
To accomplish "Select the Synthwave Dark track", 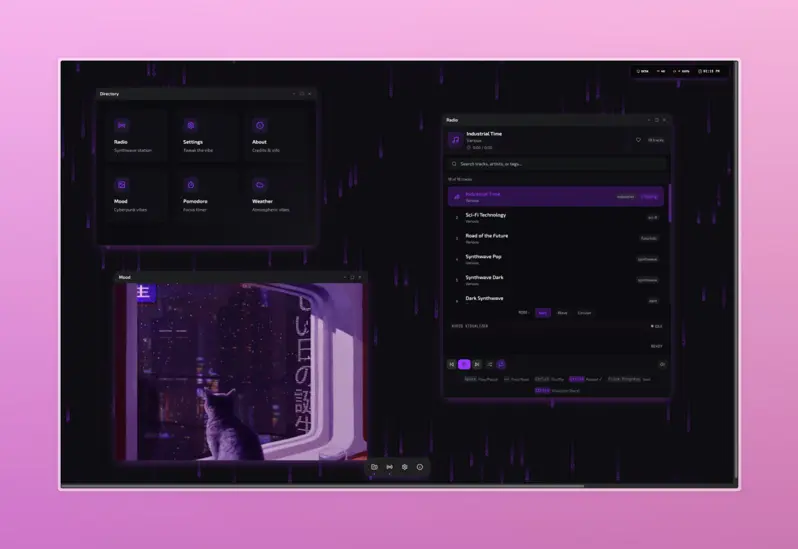I will pyautogui.click(x=556, y=280).
